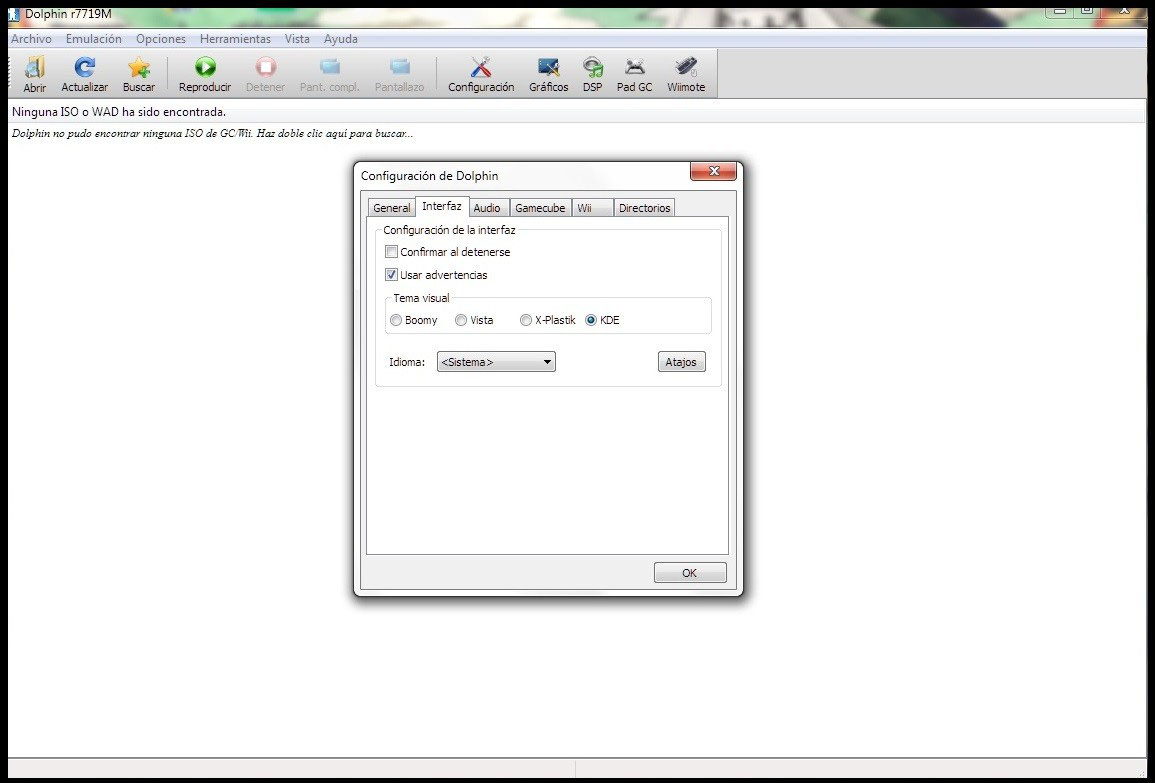This screenshot has height=783, width=1155.
Task: Select the KDE theme radio button
Action: [x=591, y=320]
